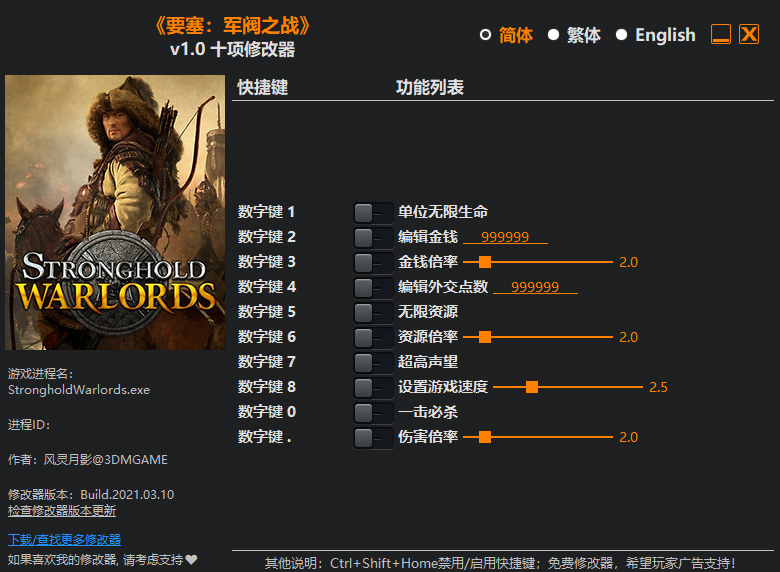The image size is (780, 572).
Task: Close the trainer with the orange X
Action: 749,34
